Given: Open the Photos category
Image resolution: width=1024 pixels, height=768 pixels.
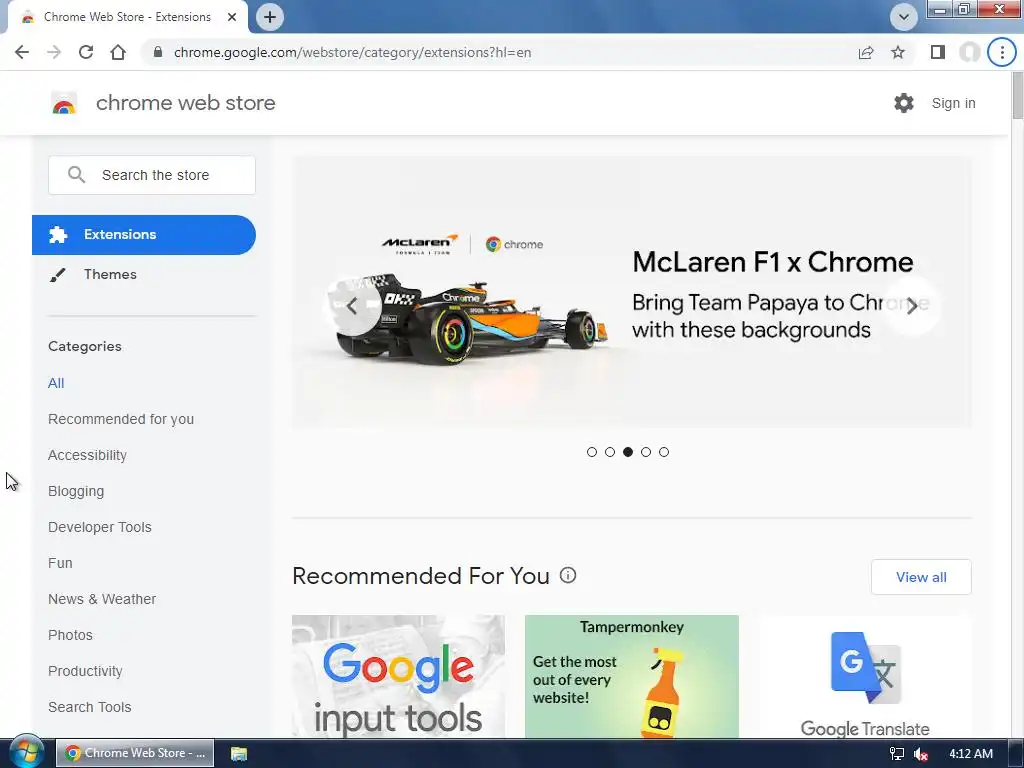Looking at the screenshot, I should (71, 635).
